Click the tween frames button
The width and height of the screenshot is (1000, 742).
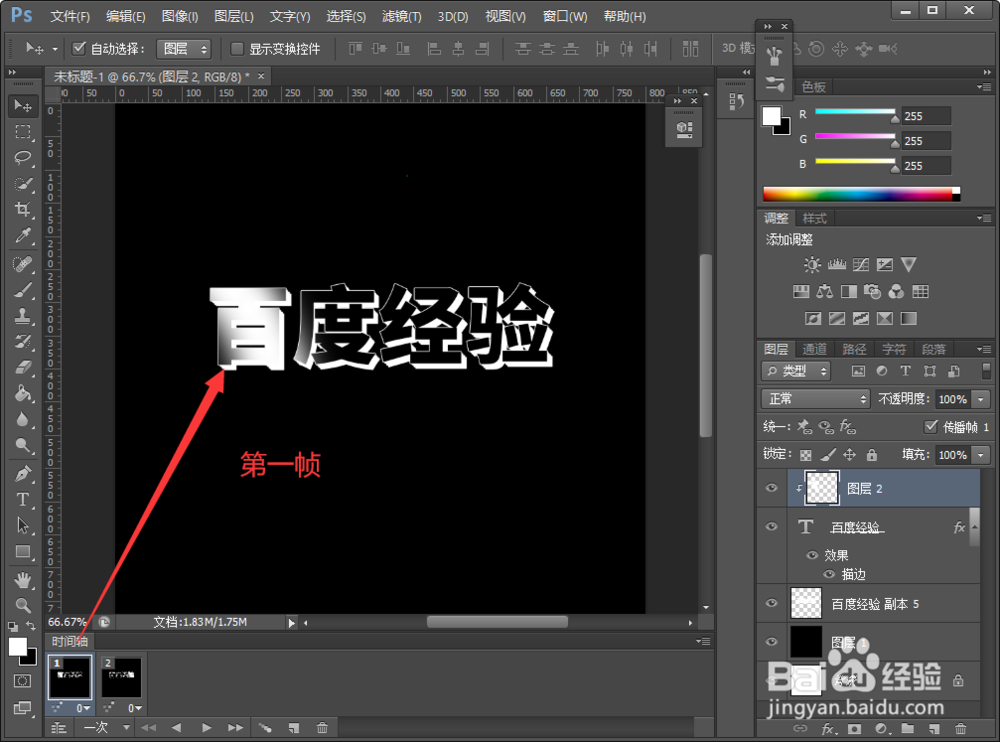tap(265, 727)
